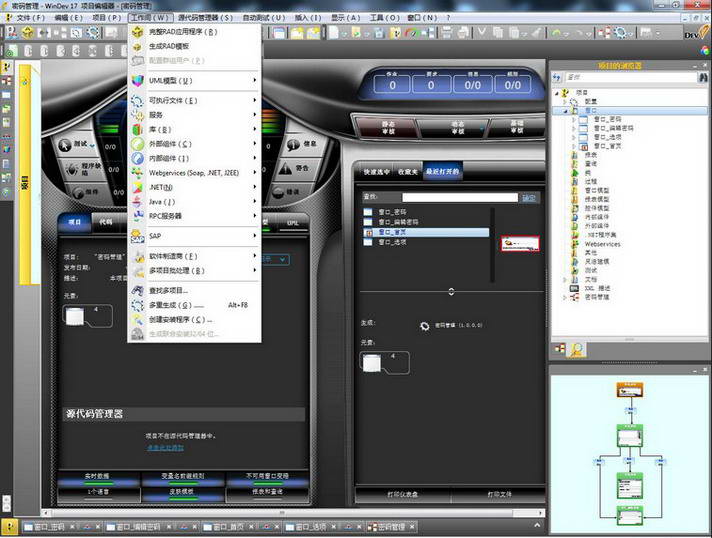Select 窗口_密码 in recently opened list
This screenshot has height=538, width=712.
point(392,212)
